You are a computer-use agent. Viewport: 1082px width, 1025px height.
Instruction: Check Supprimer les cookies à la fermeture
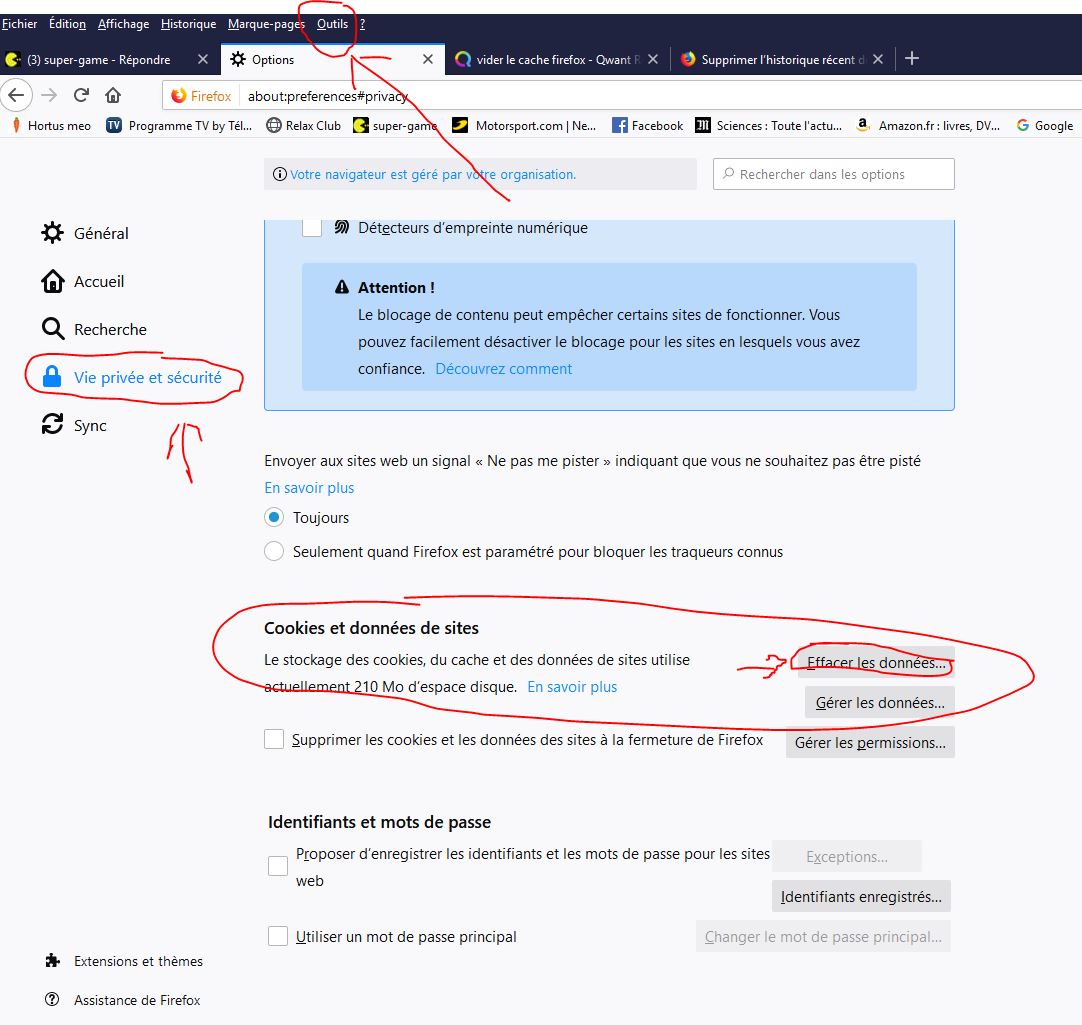pyautogui.click(x=274, y=740)
